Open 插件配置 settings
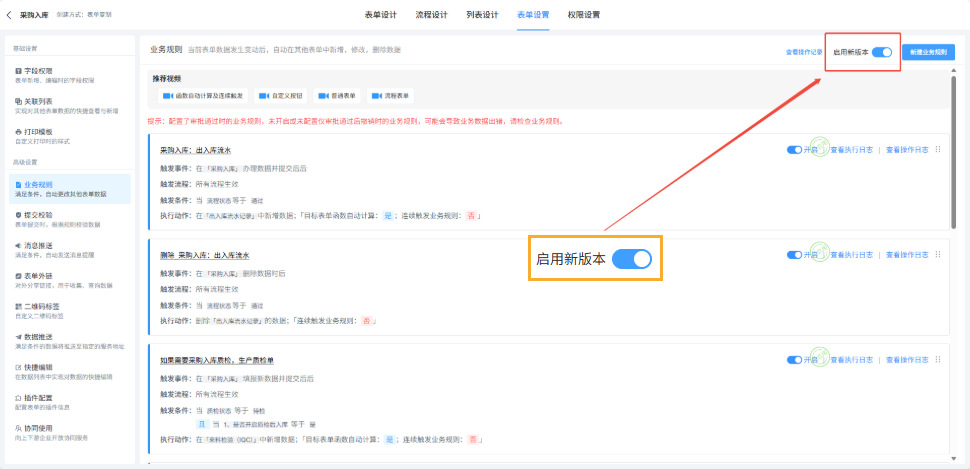Viewport: 970px width, 469px height. click(x=70, y=401)
